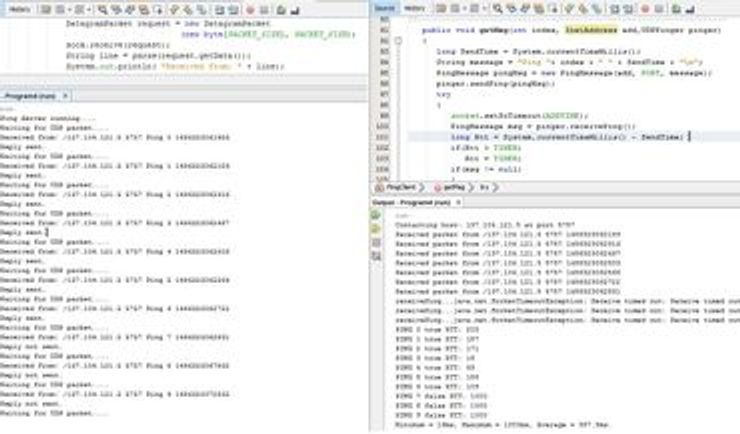This screenshot has height=434, width=740.
Task: Open the History tab in the right editor
Action: pyautogui.click(x=414, y=8)
